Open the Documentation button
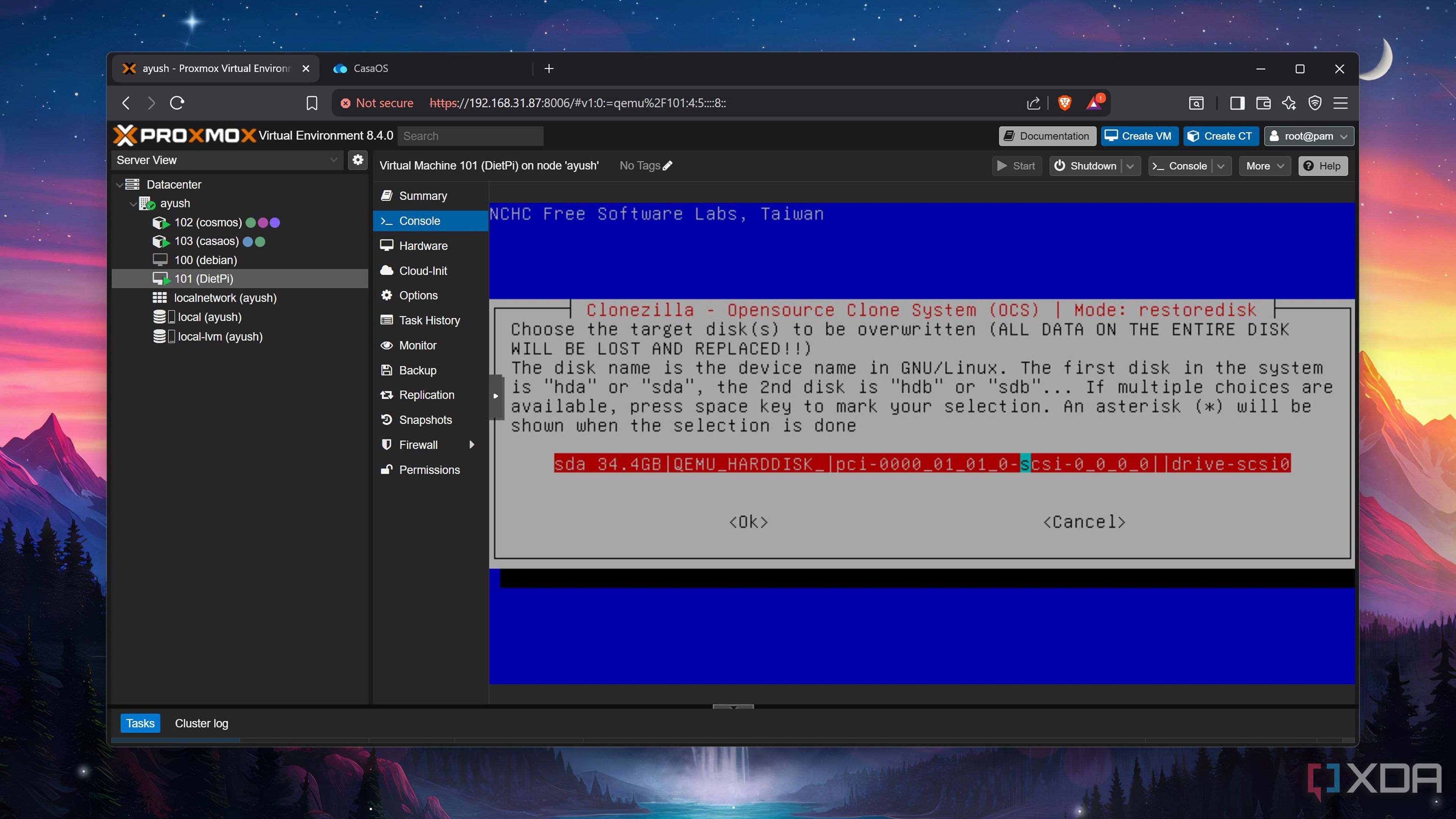1456x819 pixels. tap(1047, 136)
